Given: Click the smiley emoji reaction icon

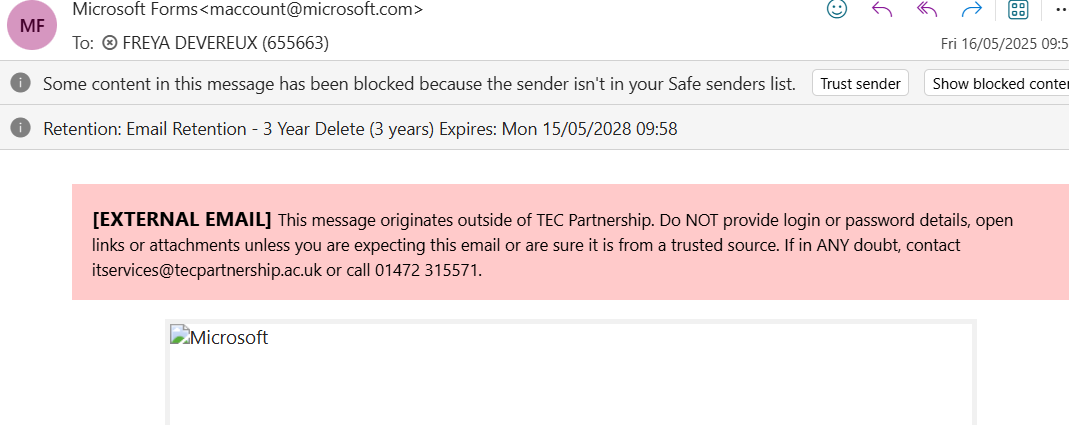Looking at the screenshot, I should click(x=837, y=9).
